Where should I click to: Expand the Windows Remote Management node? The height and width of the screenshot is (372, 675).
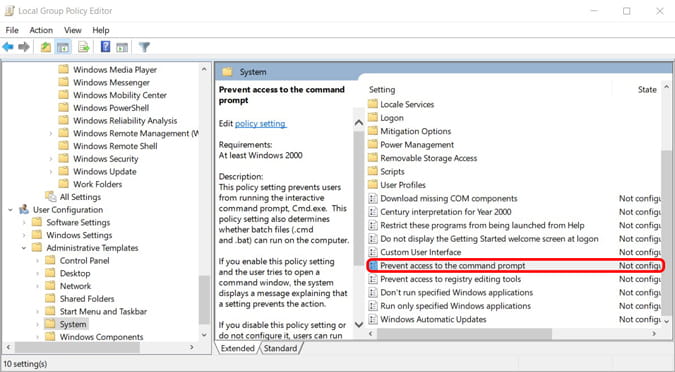51,133
